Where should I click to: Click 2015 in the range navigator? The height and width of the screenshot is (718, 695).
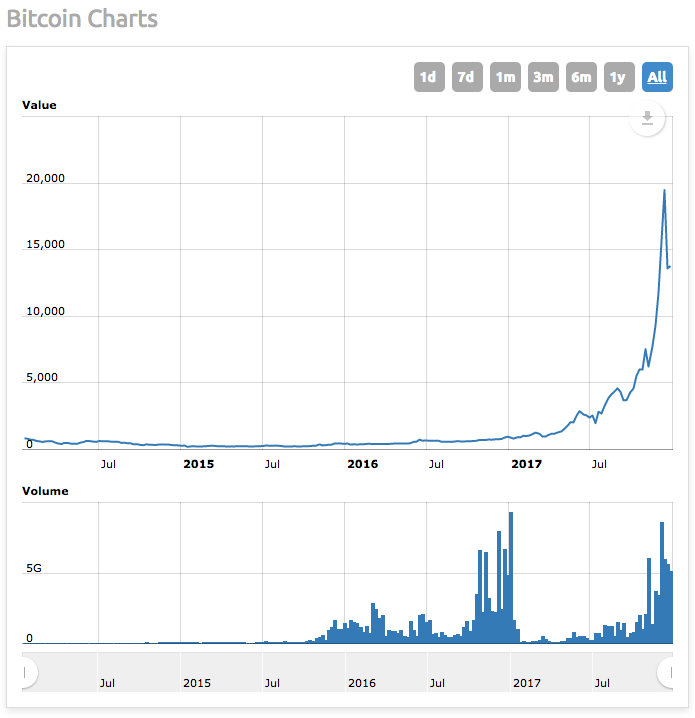tap(197, 683)
